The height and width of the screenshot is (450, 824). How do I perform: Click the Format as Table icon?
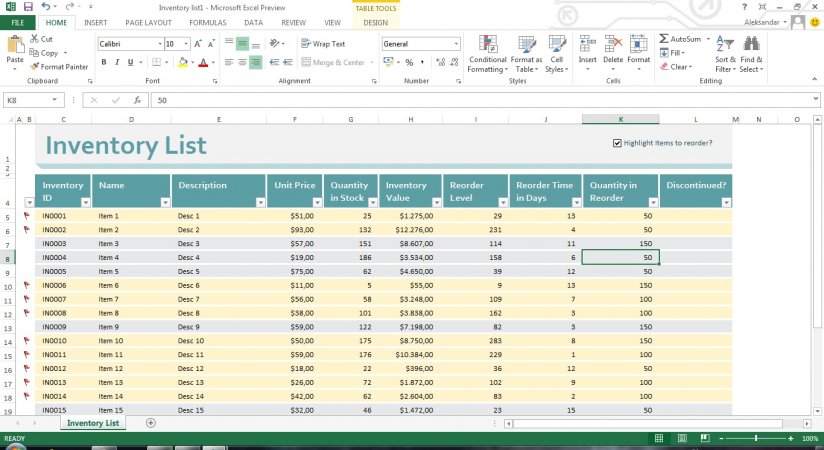click(x=526, y=44)
